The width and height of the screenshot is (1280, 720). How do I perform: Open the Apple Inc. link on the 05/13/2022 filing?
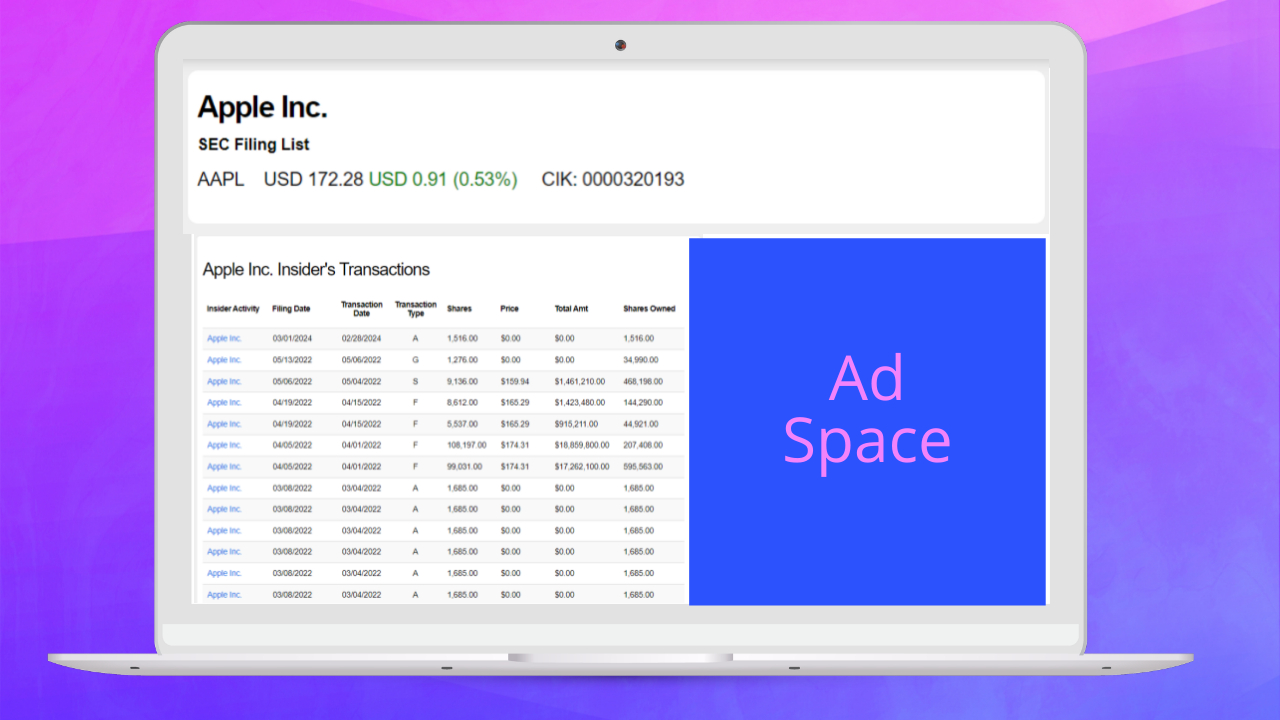click(x=224, y=359)
